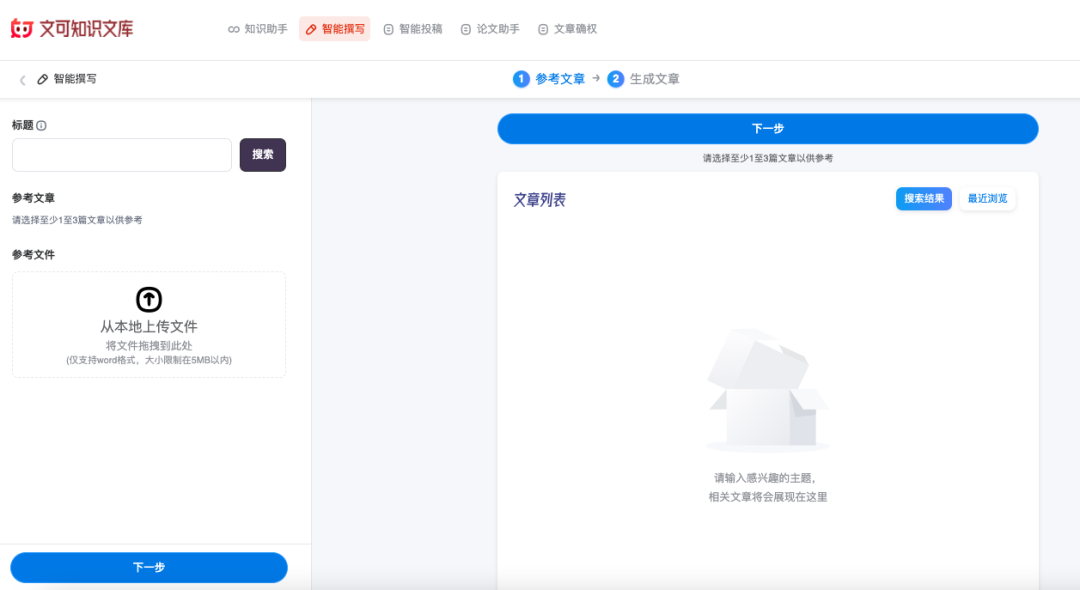Click the 文章列表 heading

pos(539,200)
